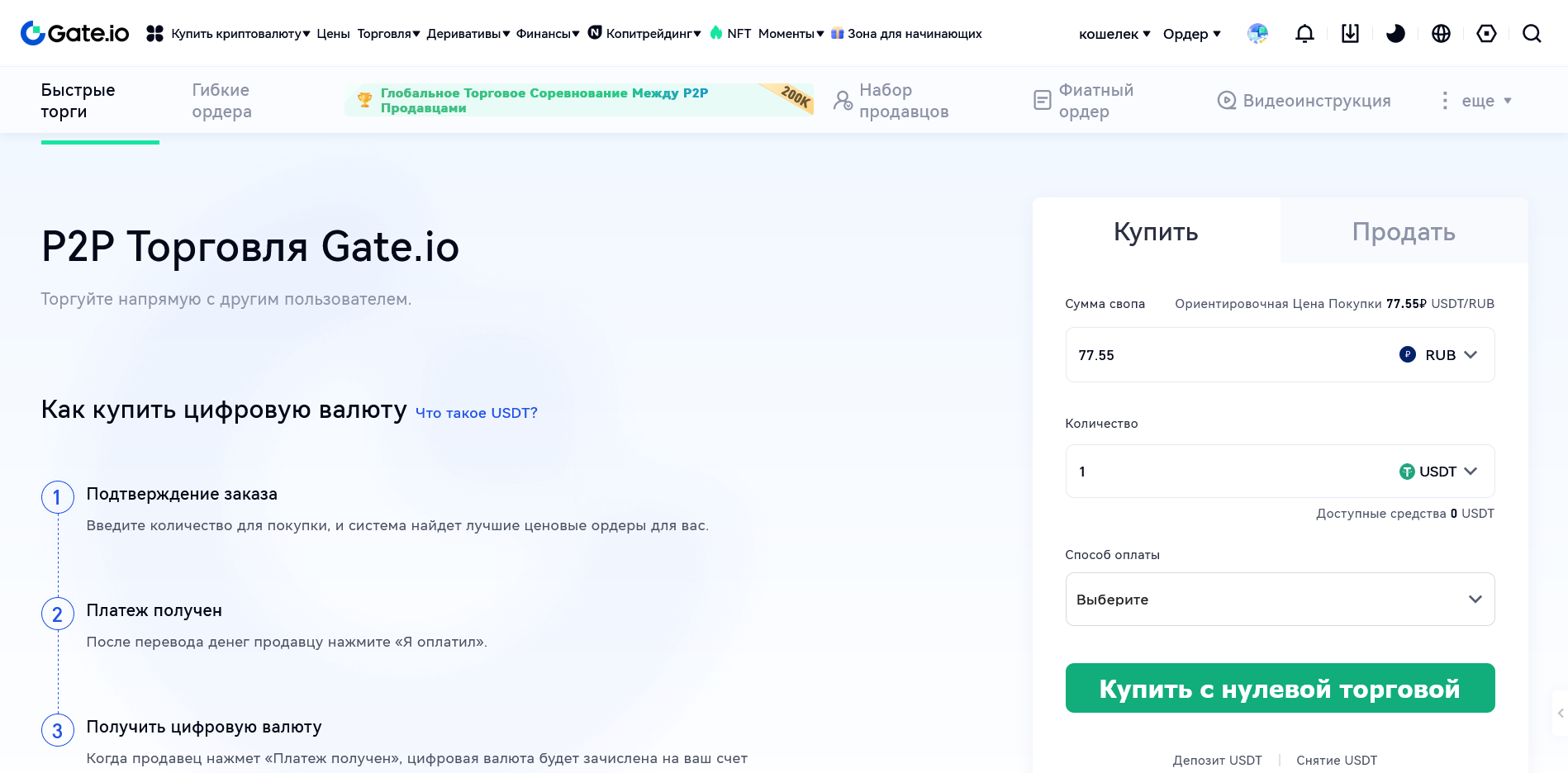The image size is (1568, 773).
Task: Open the hexagon settings icon
Action: 1486,33
